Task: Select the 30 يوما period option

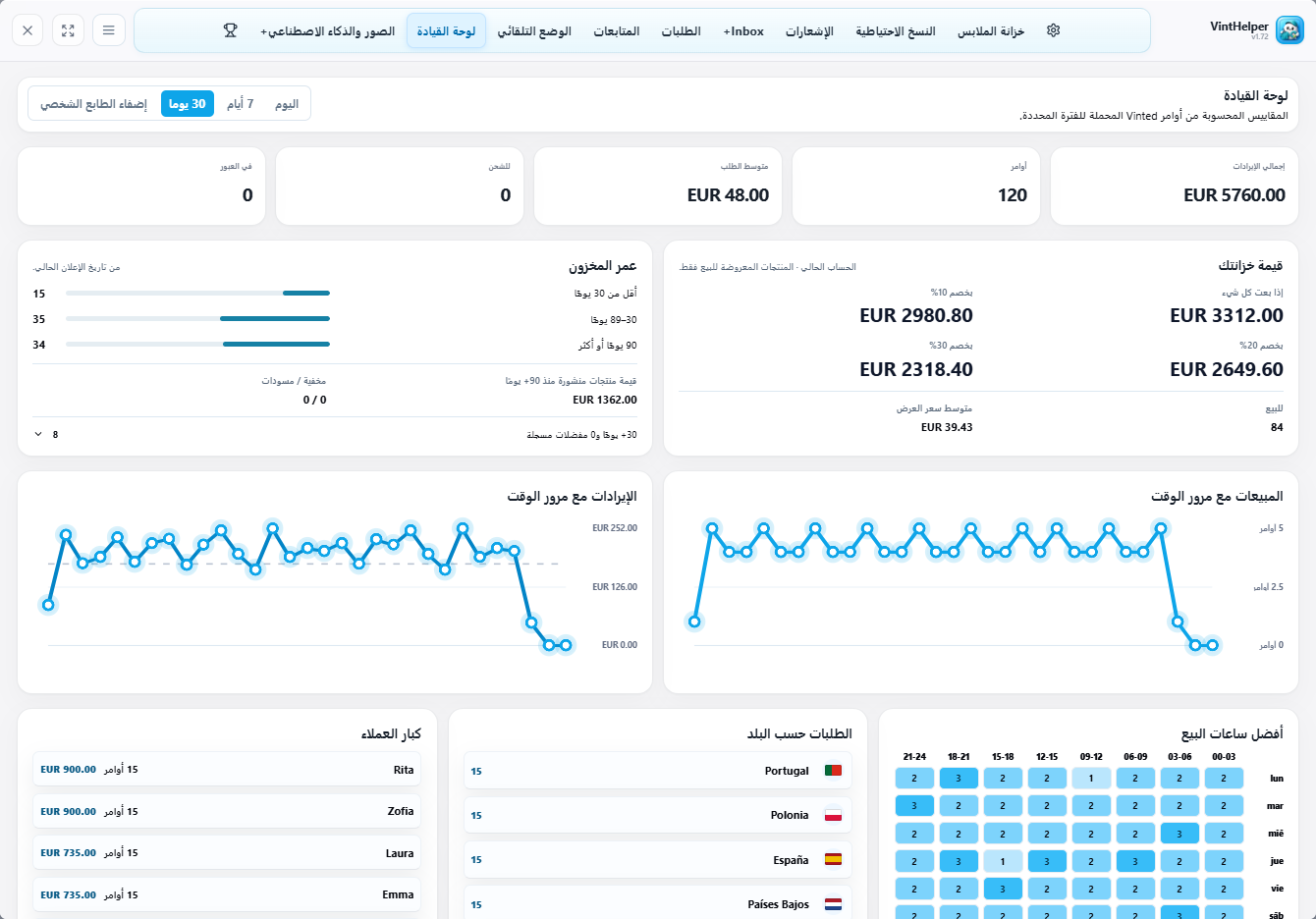Action: pos(188,104)
